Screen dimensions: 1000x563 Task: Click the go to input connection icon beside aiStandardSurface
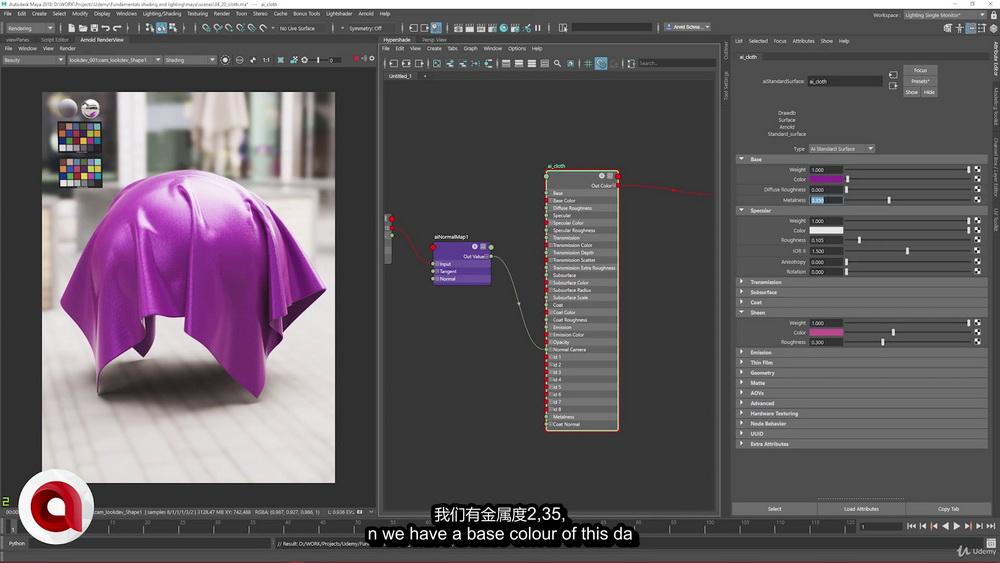(x=893, y=75)
